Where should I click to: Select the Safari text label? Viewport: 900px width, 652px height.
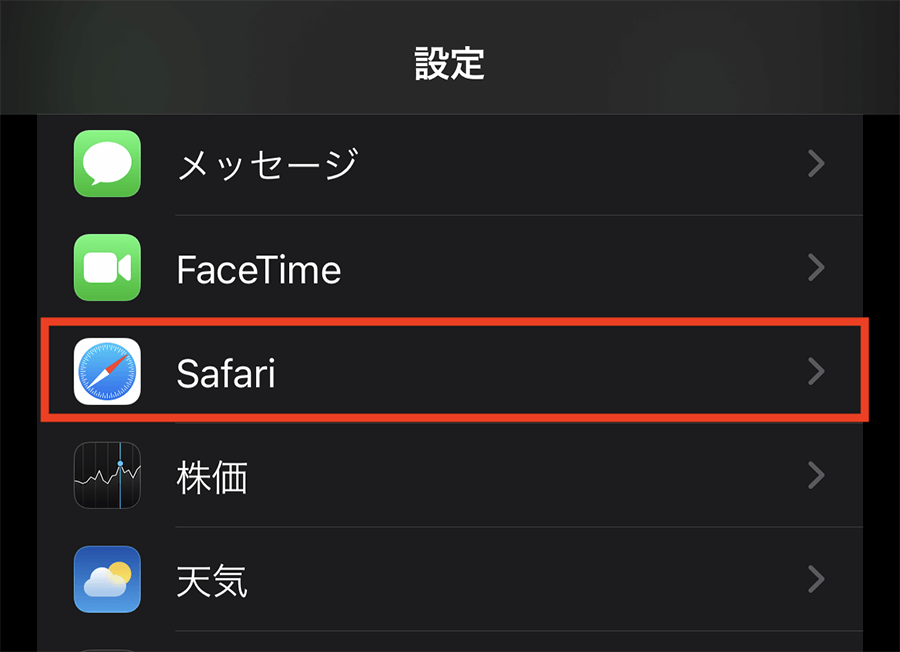[225, 373]
